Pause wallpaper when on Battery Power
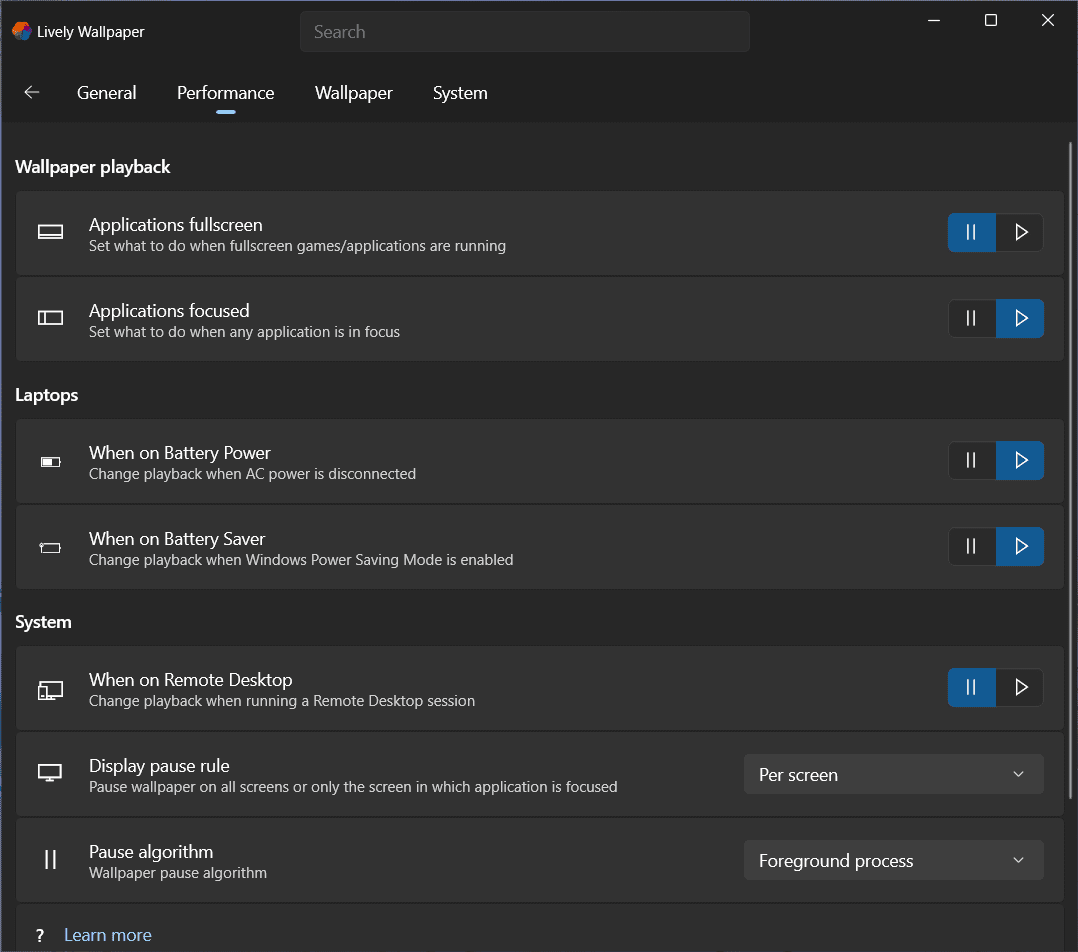1078x952 pixels. click(x=971, y=461)
